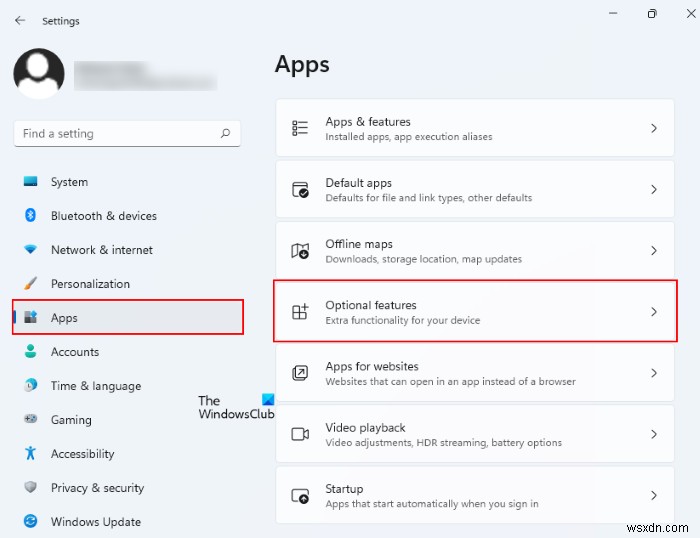This screenshot has height=538, width=700.
Task: Open Video playback title
Action: 365,427
